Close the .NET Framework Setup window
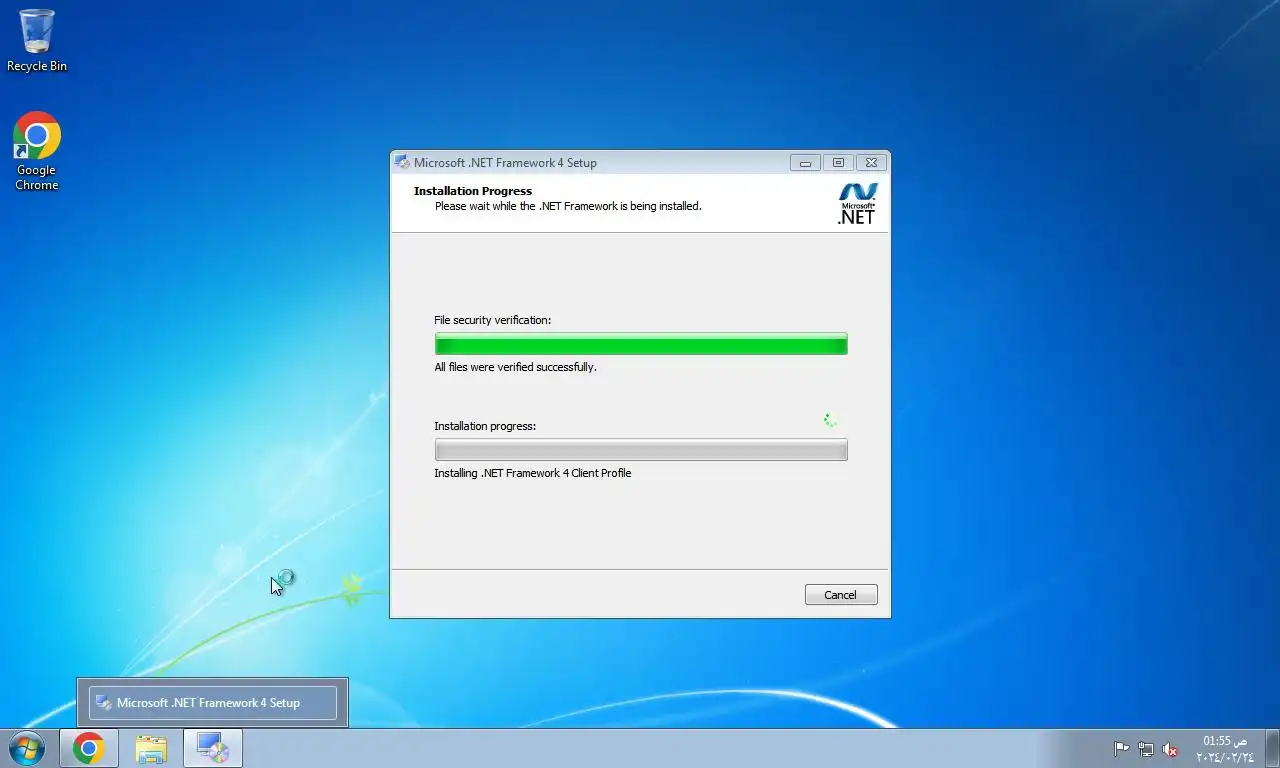Image resolution: width=1280 pixels, height=768 pixels. 872,163
